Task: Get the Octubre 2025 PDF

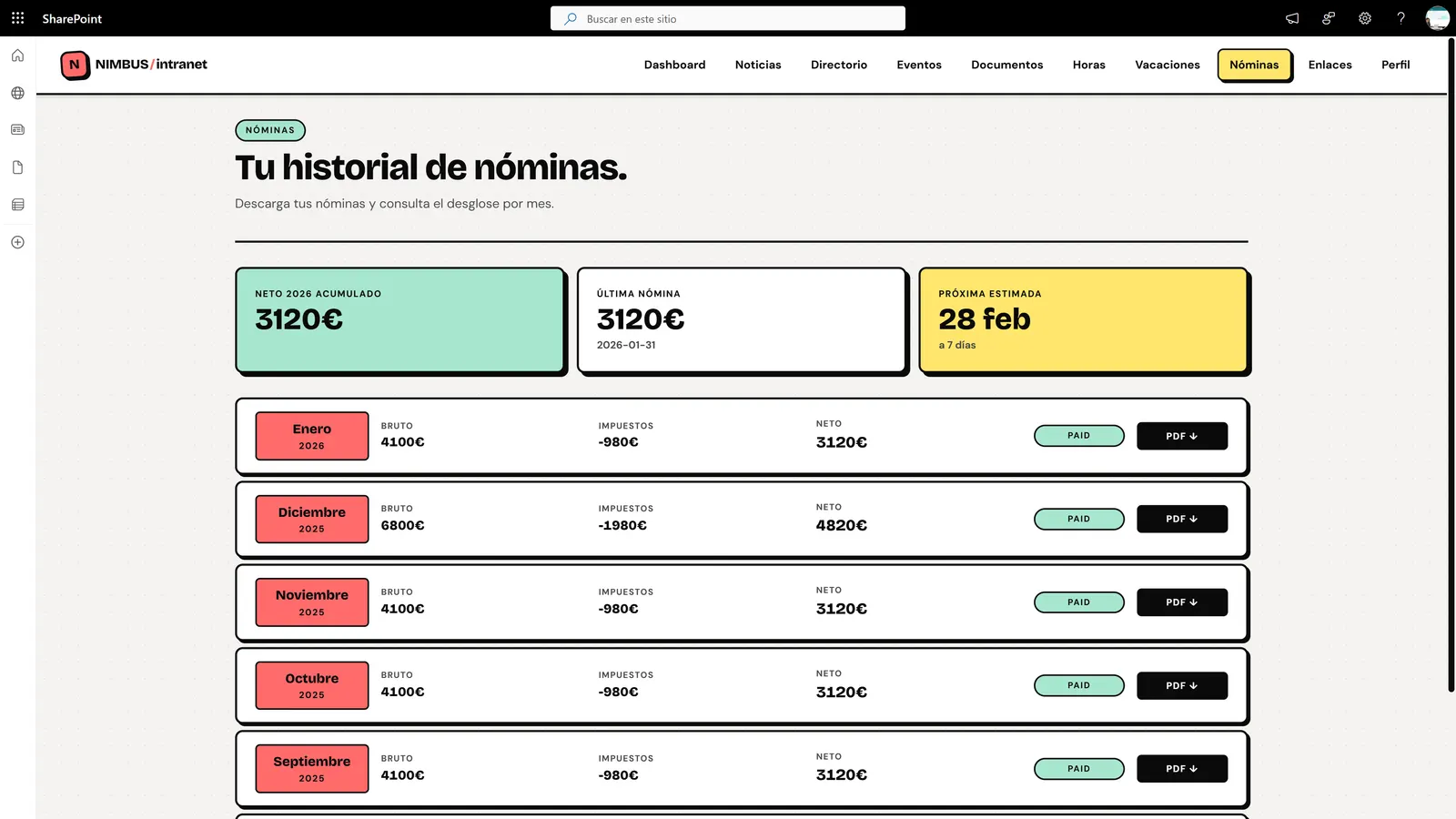Action: coord(1182,685)
